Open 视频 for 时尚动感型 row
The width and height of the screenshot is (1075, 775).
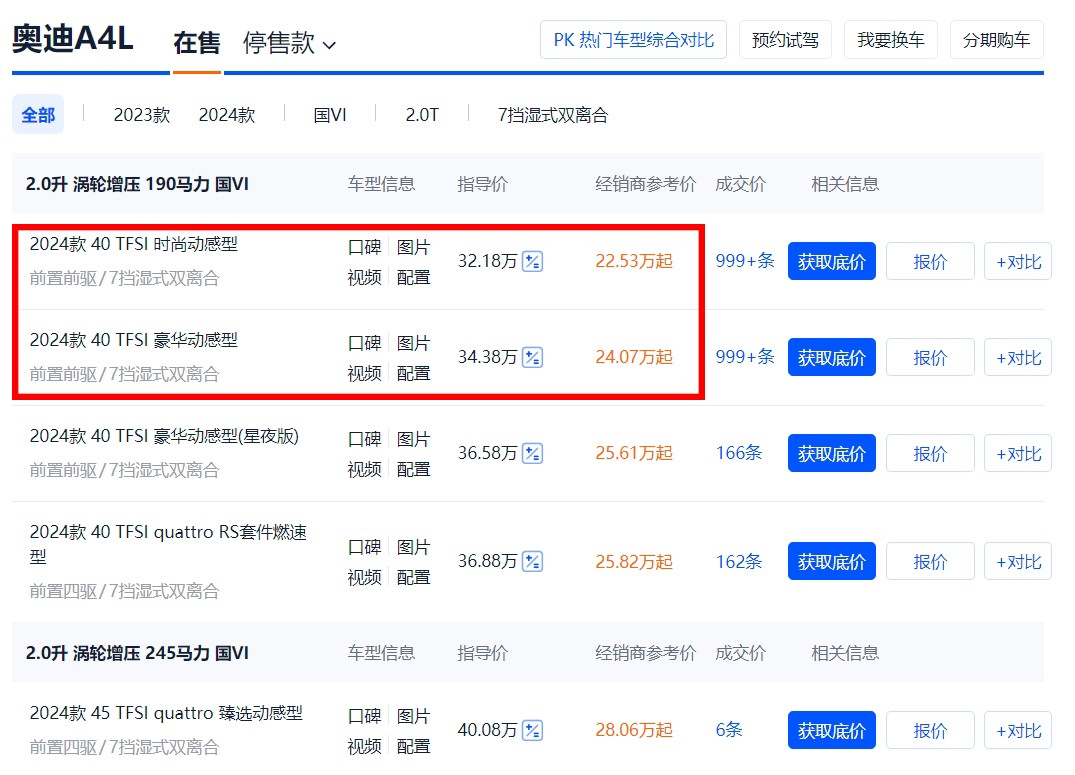point(365,278)
